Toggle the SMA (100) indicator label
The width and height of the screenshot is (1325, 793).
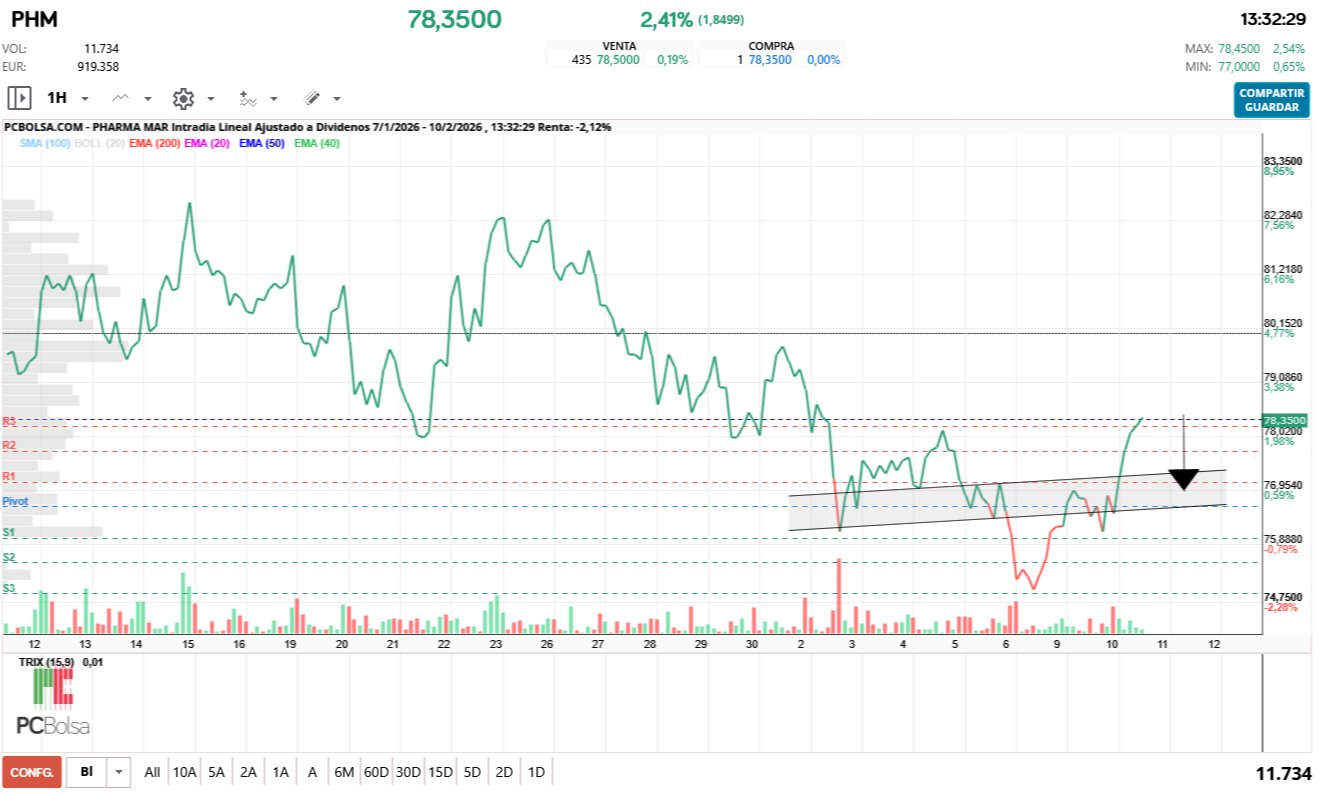tap(44, 142)
